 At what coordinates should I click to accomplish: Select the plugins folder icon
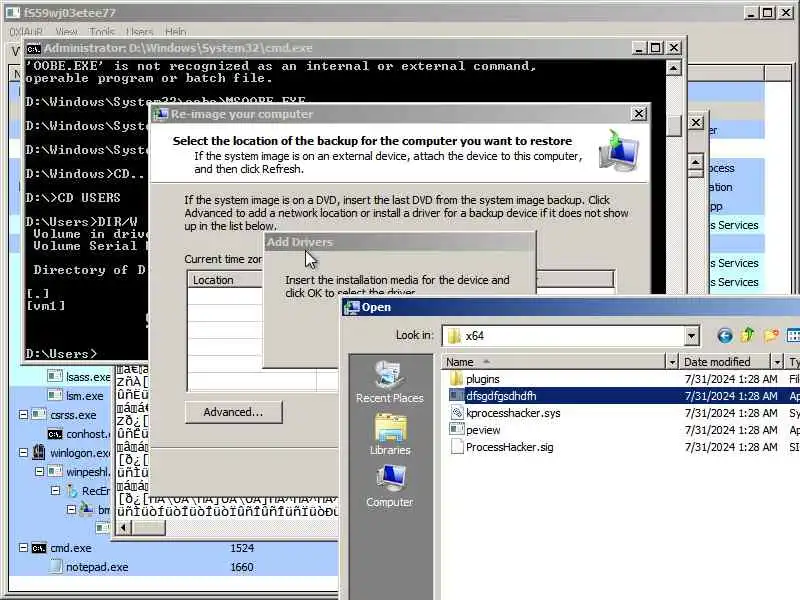456,379
